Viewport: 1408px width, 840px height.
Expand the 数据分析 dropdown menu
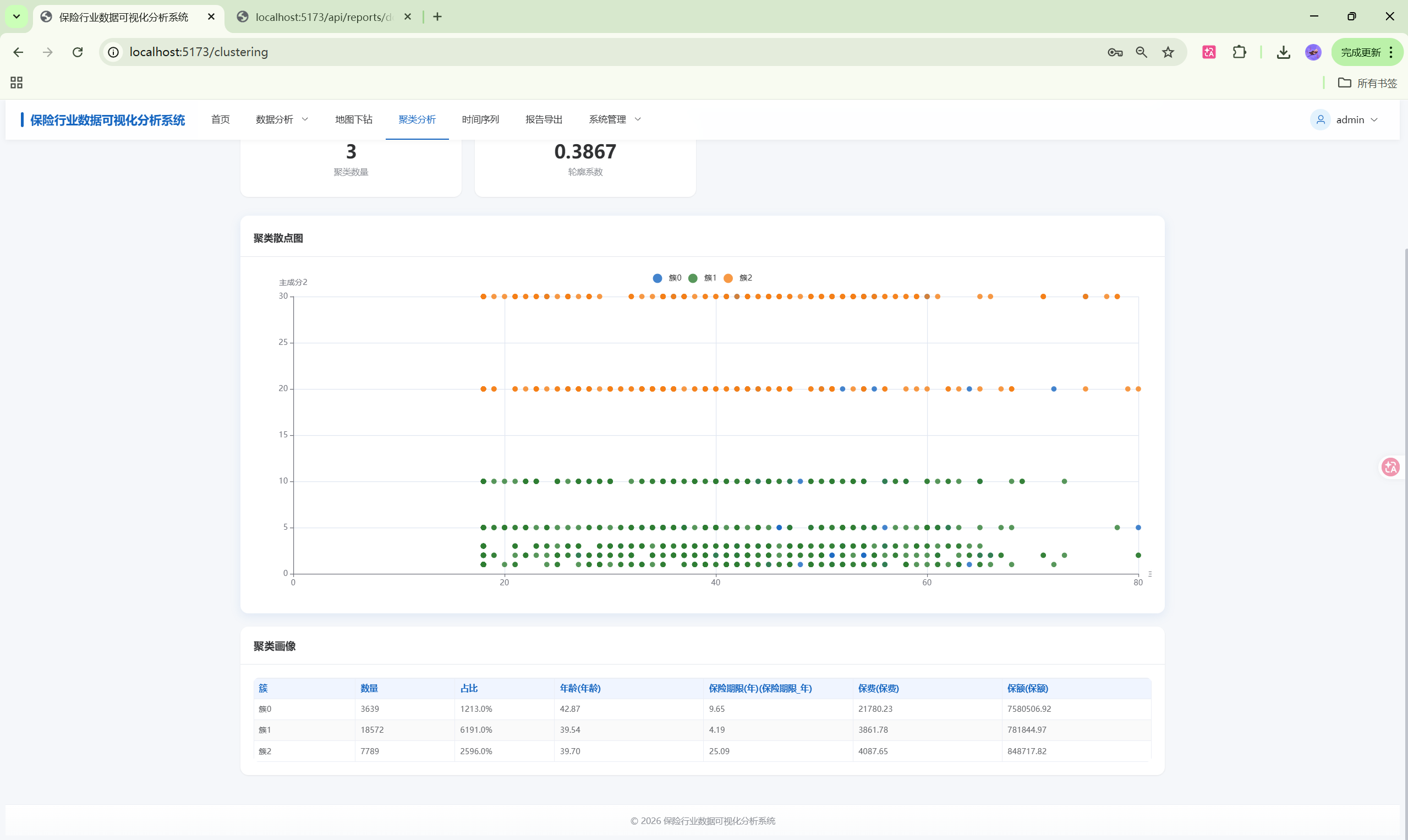[282, 119]
